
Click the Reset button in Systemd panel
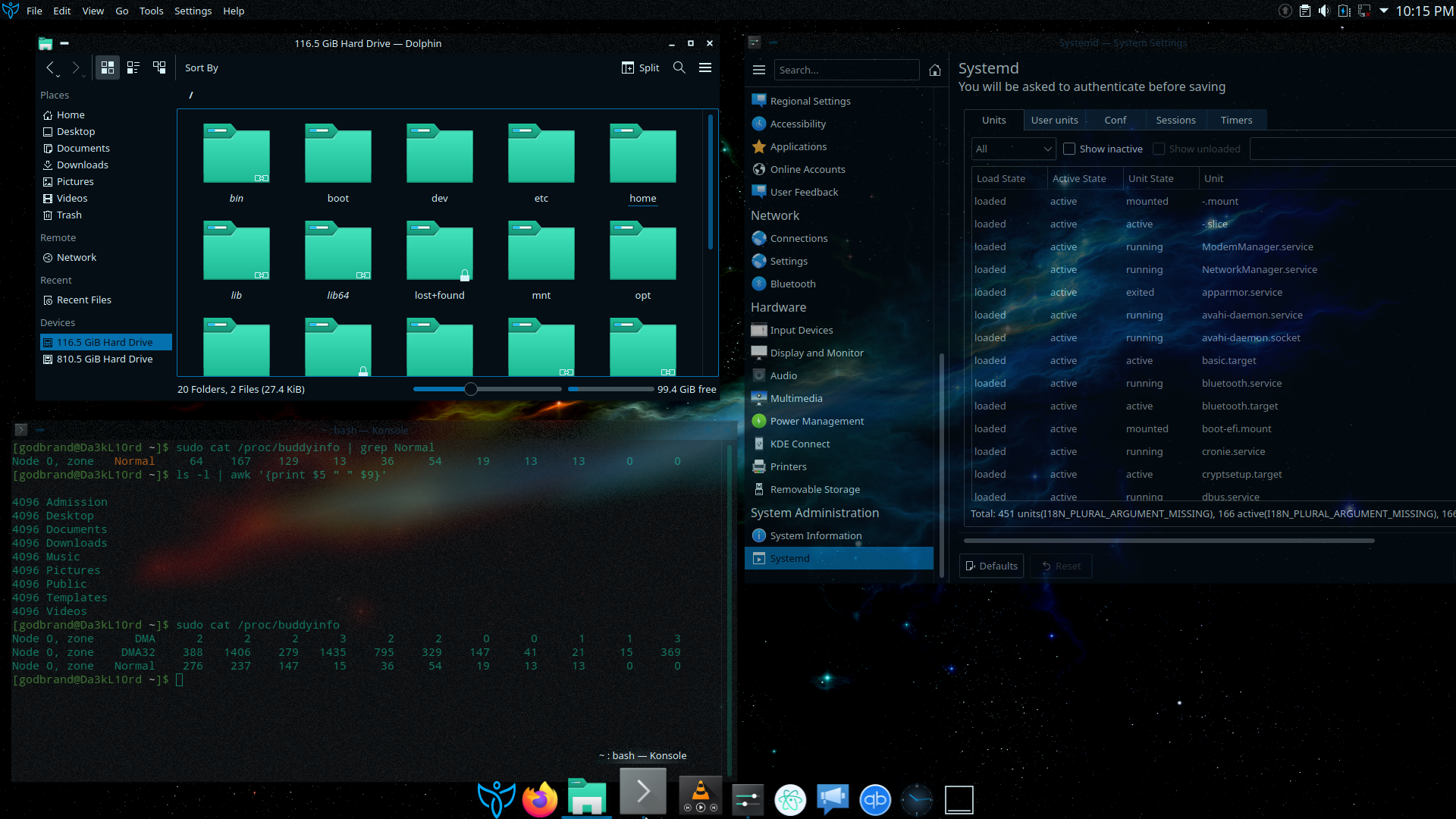coord(1060,566)
